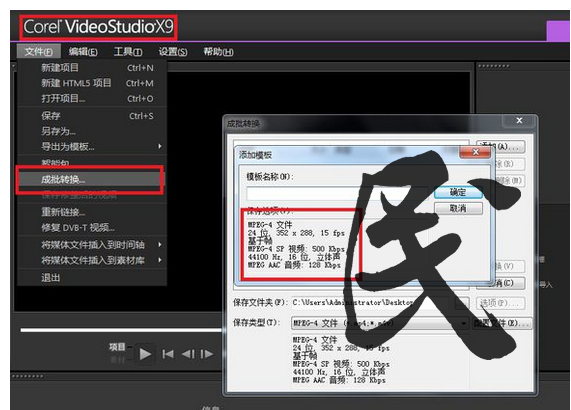Expand 将媒体文件插入到时间轴 submenu
Image resolution: width=571 pixels, height=410 pixels.
(92, 245)
